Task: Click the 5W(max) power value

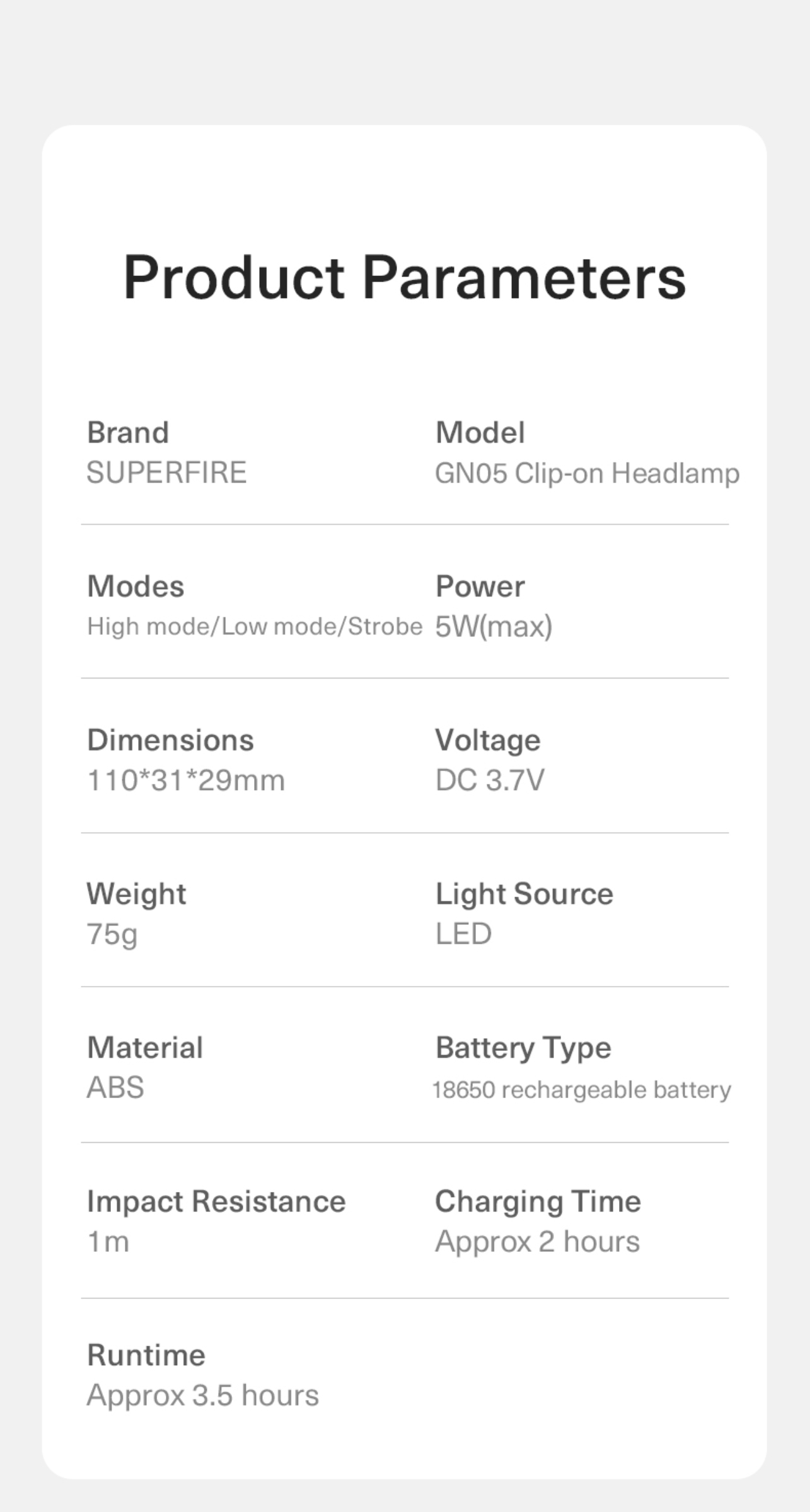Action: (494, 627)
